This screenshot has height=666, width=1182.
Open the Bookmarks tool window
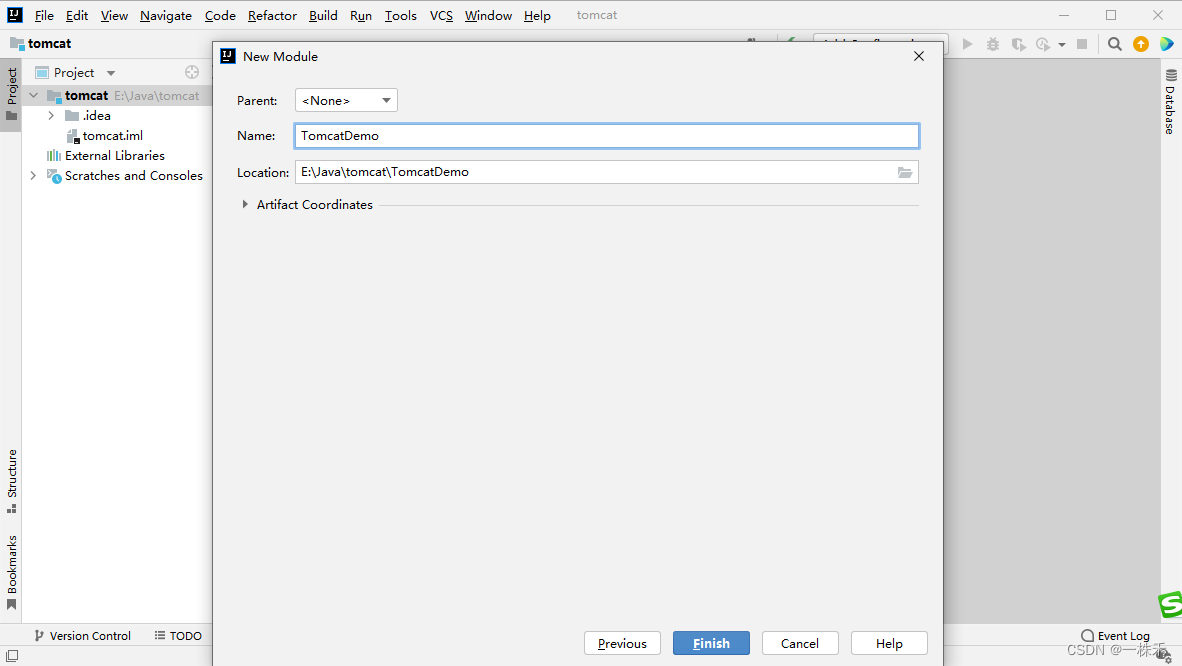[x=11, y=572]
